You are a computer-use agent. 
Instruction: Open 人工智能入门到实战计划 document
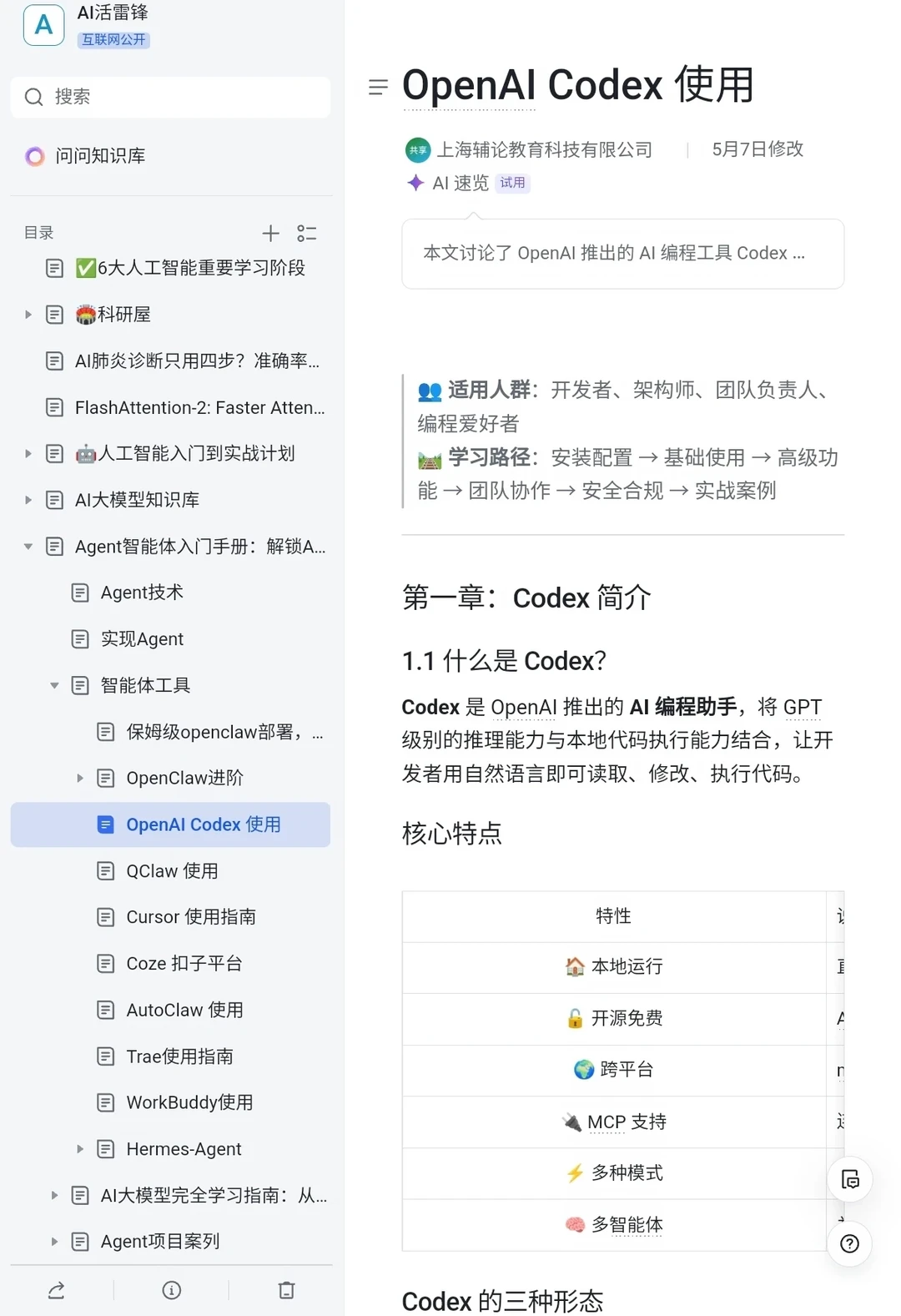185,453
